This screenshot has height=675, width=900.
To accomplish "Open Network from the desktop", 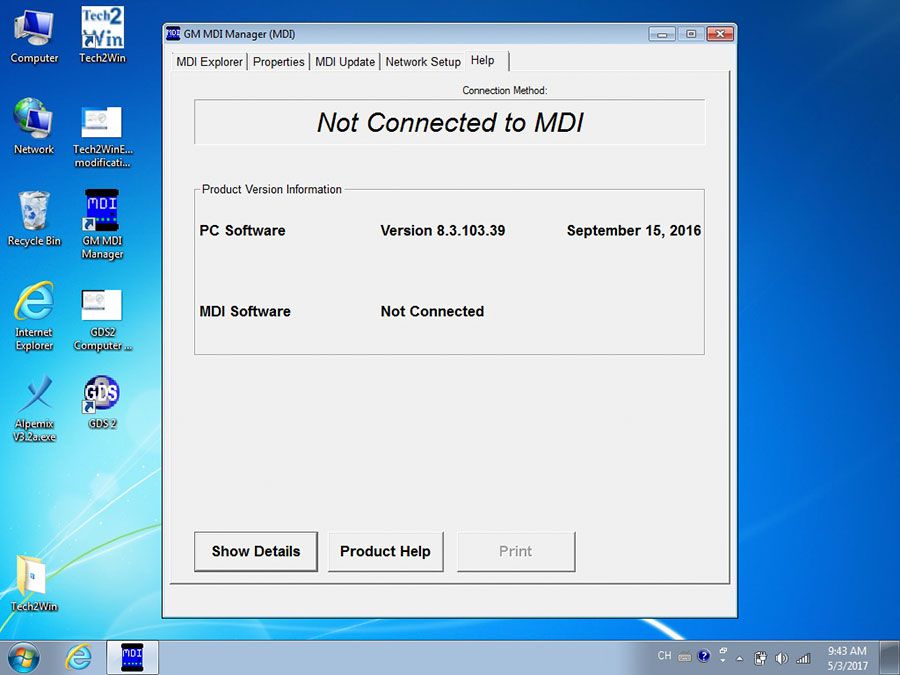I will tap(34, 118).
